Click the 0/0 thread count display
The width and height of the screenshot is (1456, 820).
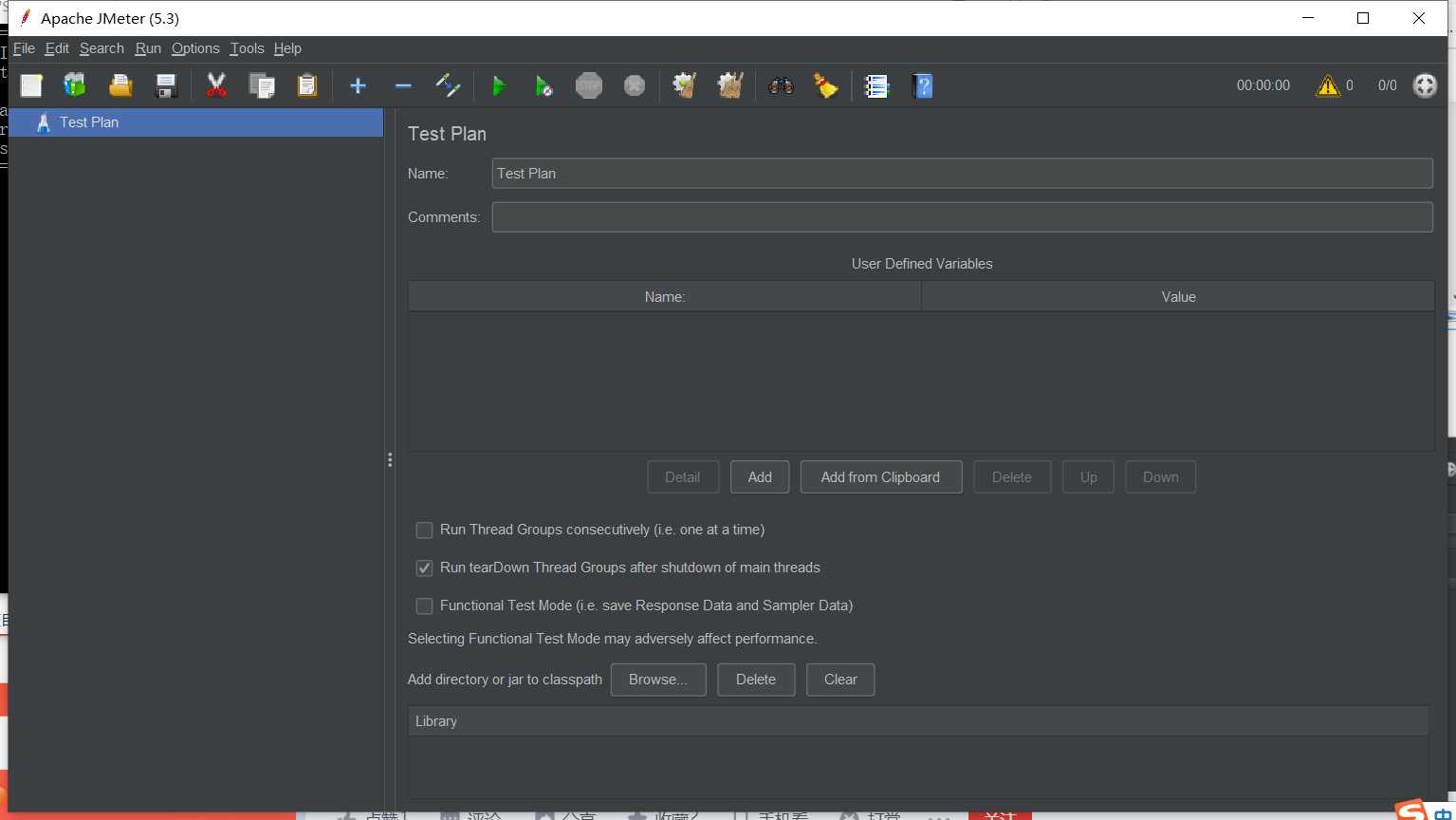pyautogui.click(x=1387, y=85)
